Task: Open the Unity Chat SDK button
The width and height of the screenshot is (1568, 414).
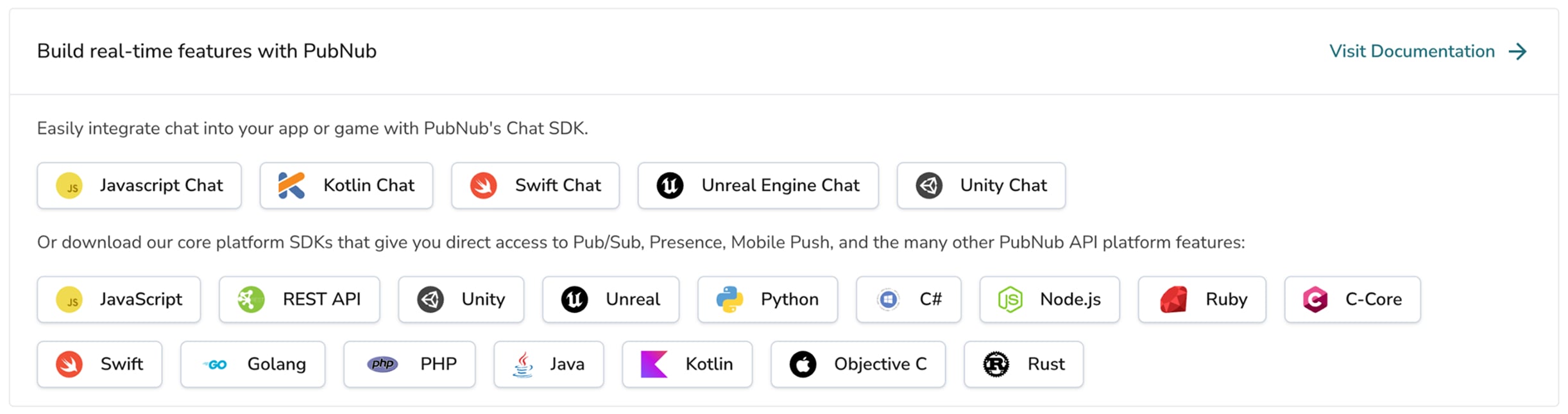Action: click(x=981, y=185)
